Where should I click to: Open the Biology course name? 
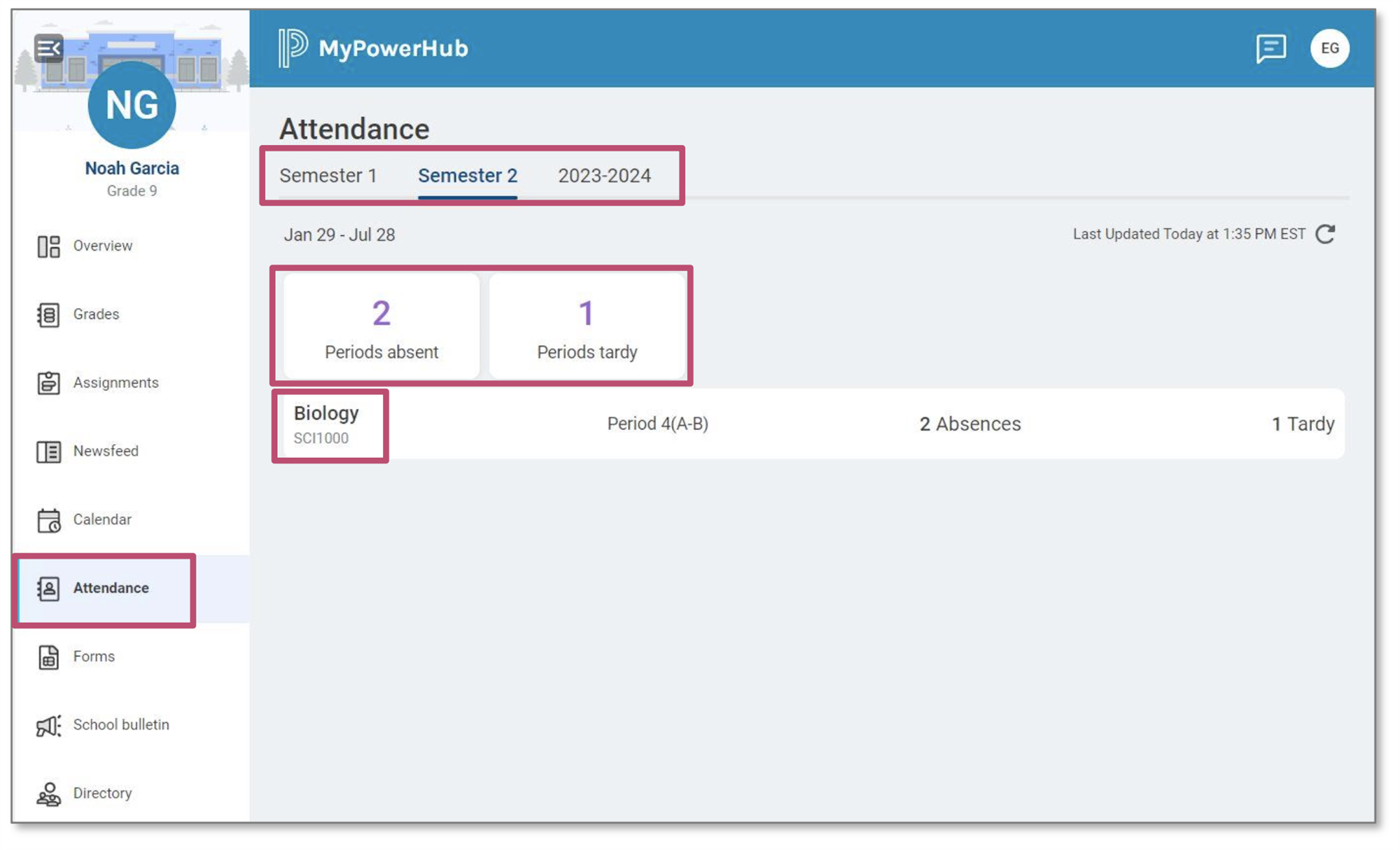pyautogui.click(x=326, y=413)
